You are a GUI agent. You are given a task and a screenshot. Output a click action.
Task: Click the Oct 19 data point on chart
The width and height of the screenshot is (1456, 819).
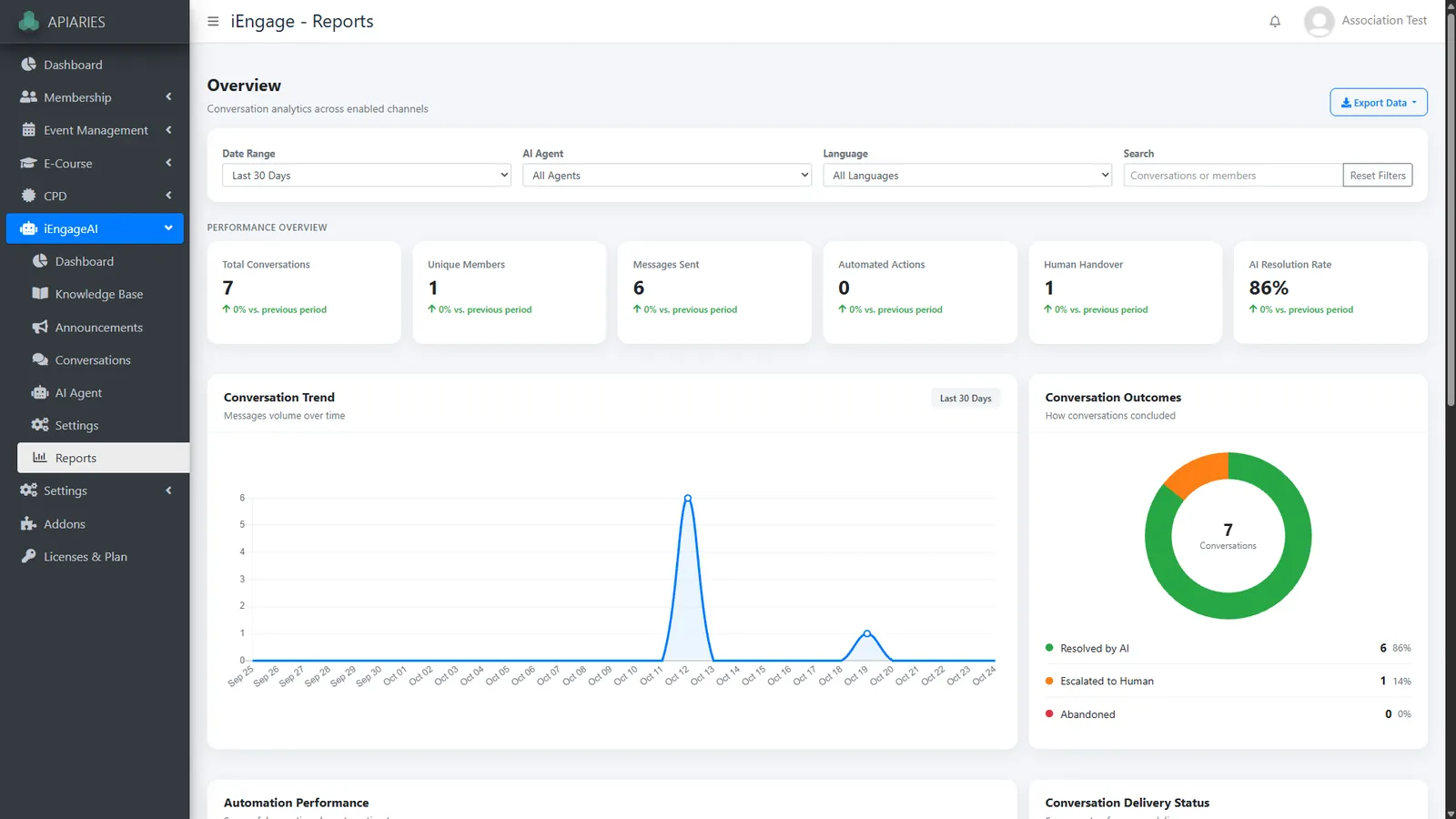coord(867,633)
